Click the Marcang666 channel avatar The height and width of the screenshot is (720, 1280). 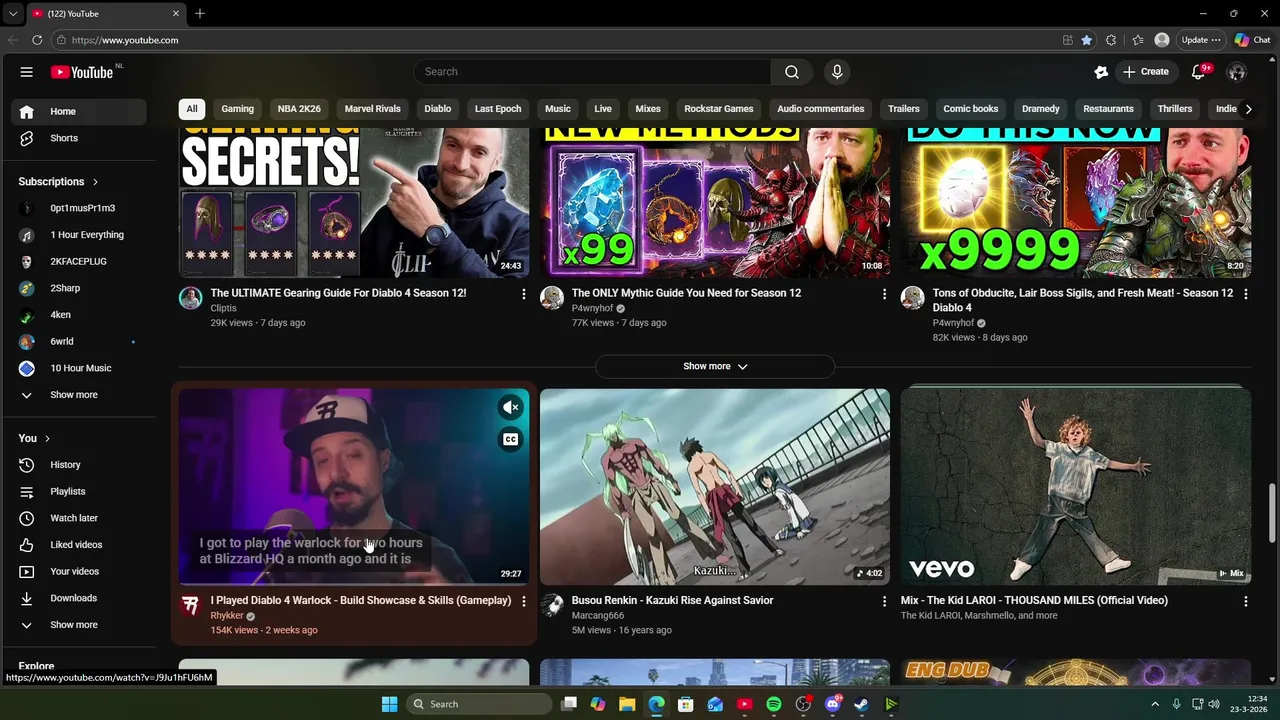pyautogui.click(x=551, y=605)
